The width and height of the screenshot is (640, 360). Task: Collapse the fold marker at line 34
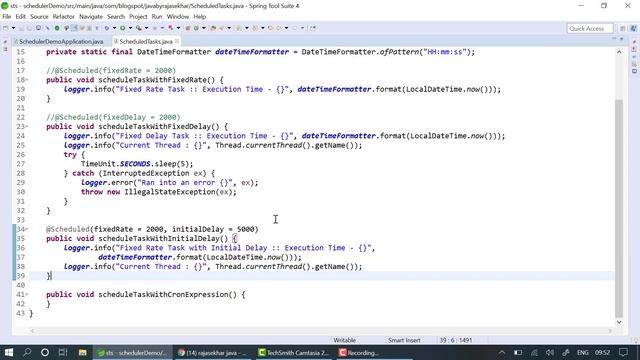click(x=27, y=229)
